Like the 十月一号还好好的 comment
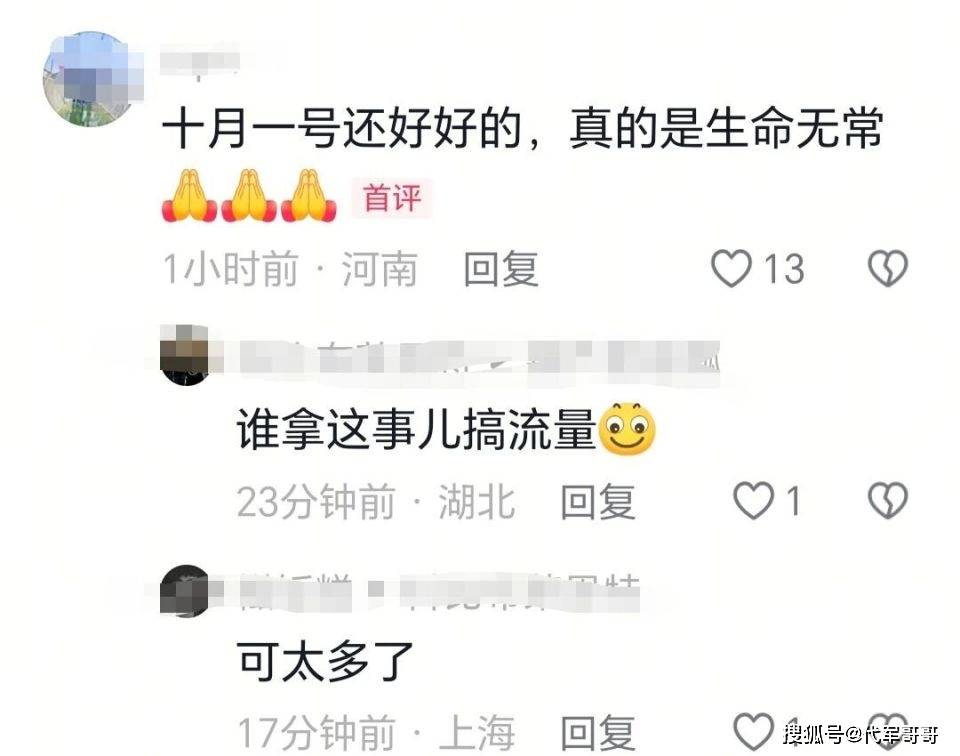The width and height of the screenshot is (960, 756). tap(731, 269)
